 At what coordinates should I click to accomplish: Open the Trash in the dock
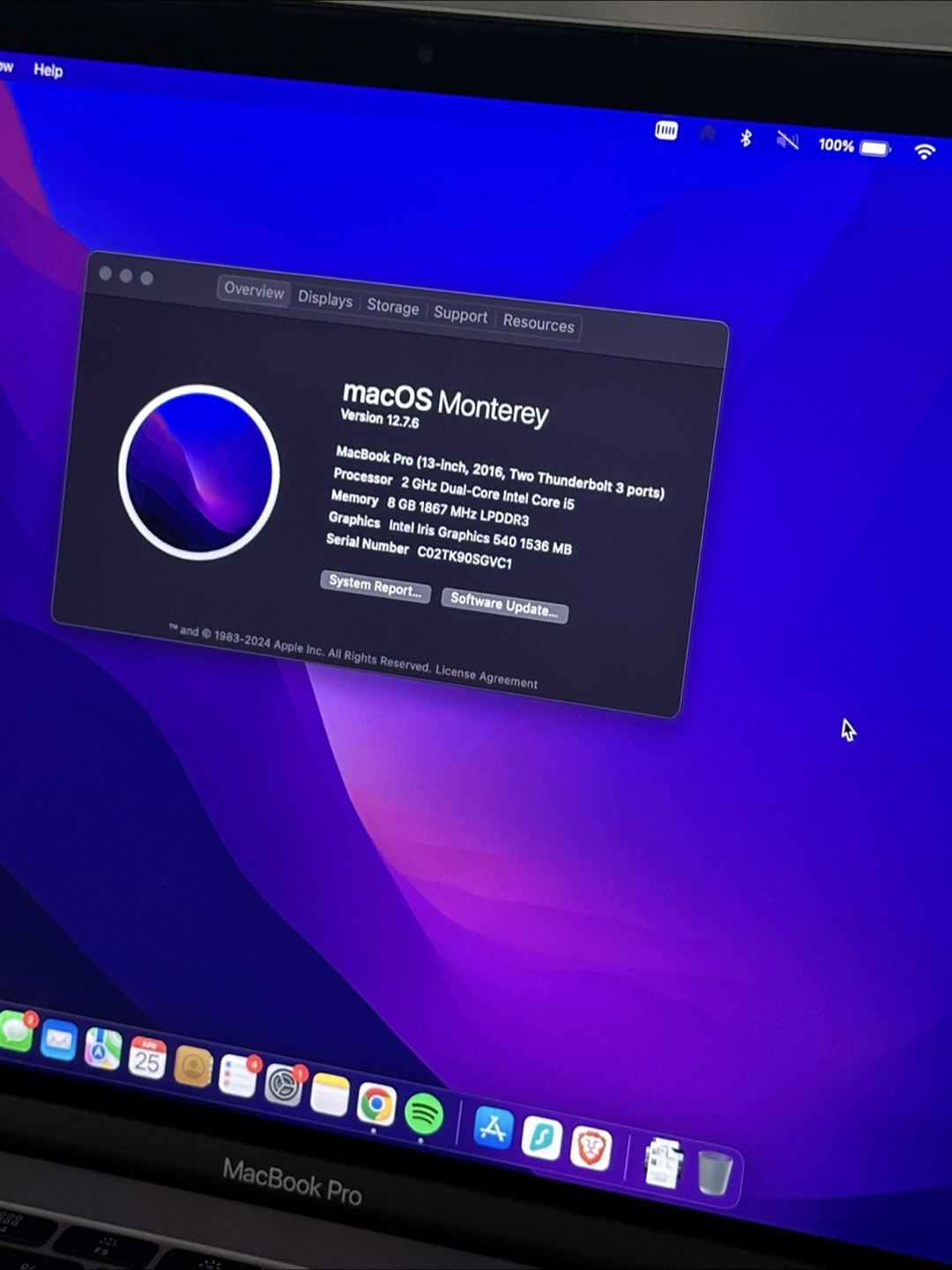715,1173
